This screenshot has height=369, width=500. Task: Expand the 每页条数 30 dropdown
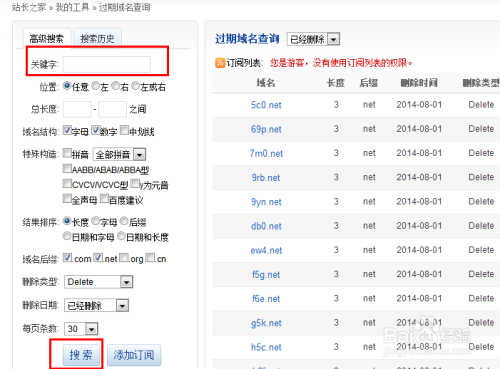point(81,329)
